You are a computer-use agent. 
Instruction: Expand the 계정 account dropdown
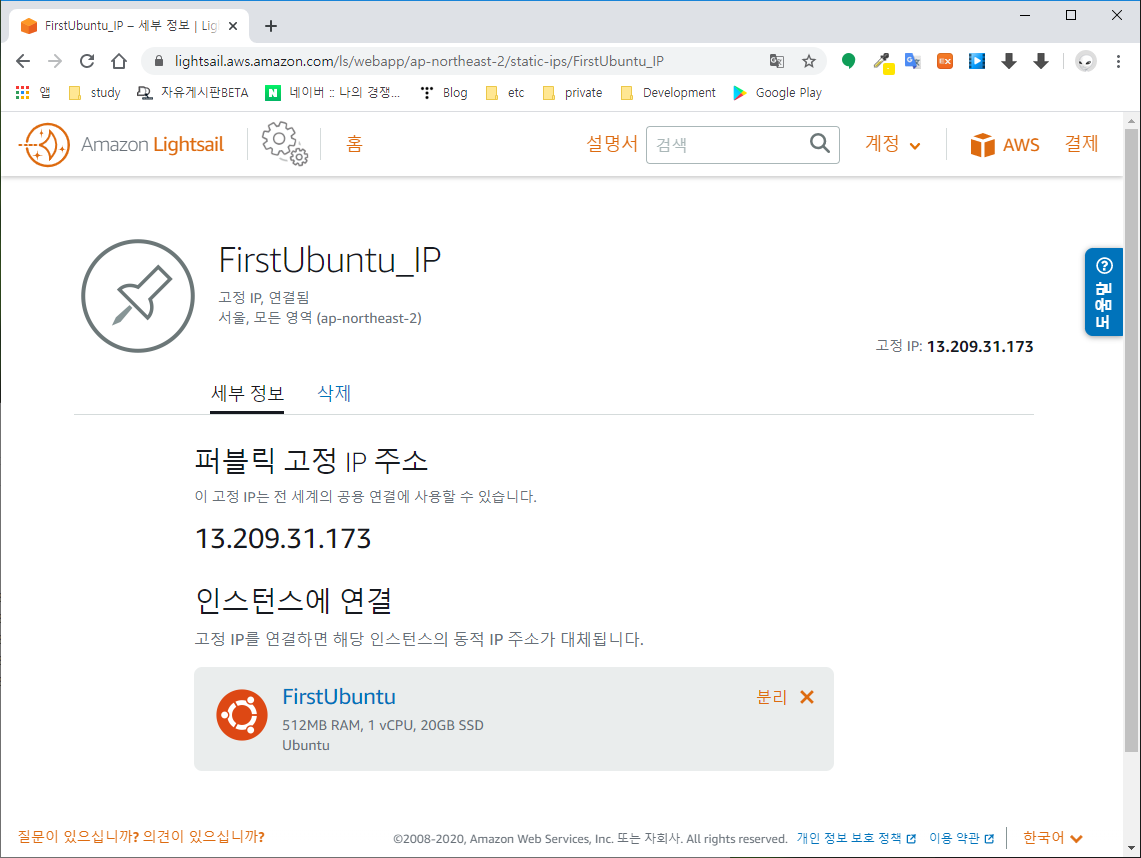click(x=892, y=144)
